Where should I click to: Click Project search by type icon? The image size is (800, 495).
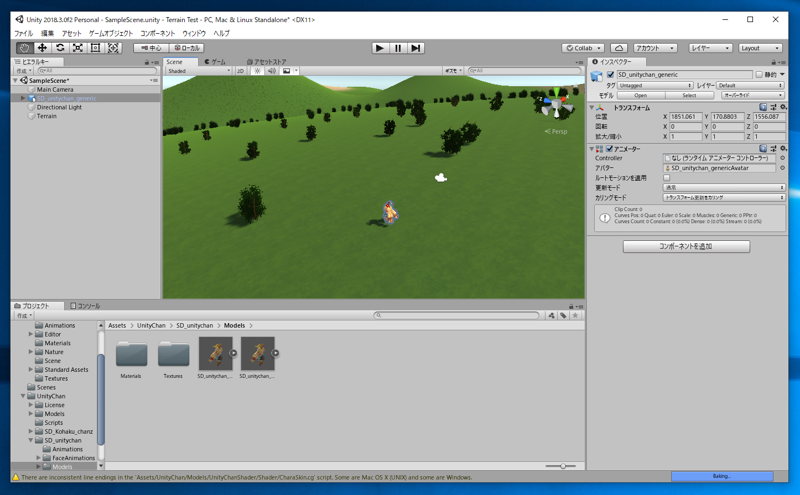[552, 315]
